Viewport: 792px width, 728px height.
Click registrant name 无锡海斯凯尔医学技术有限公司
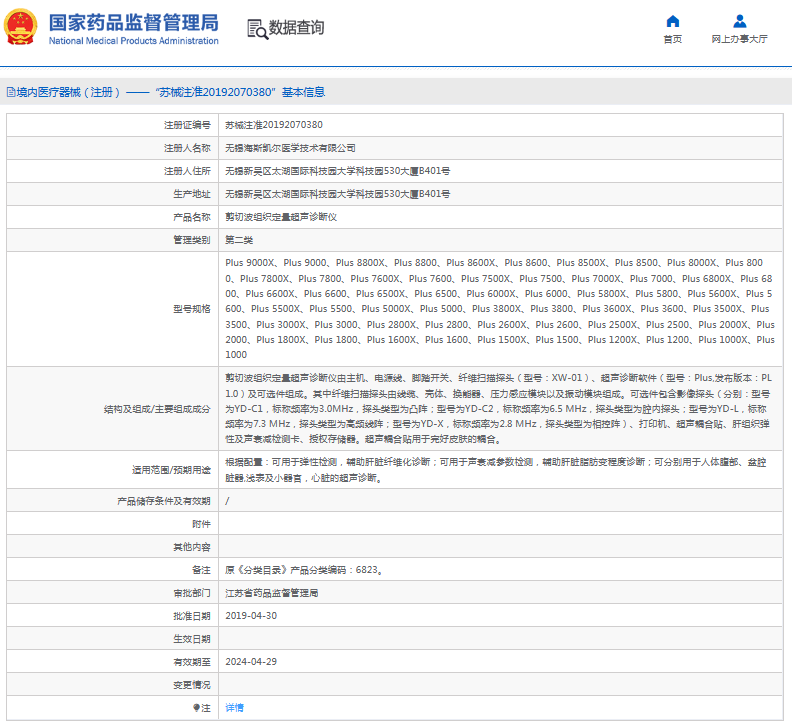pos(289,148)
